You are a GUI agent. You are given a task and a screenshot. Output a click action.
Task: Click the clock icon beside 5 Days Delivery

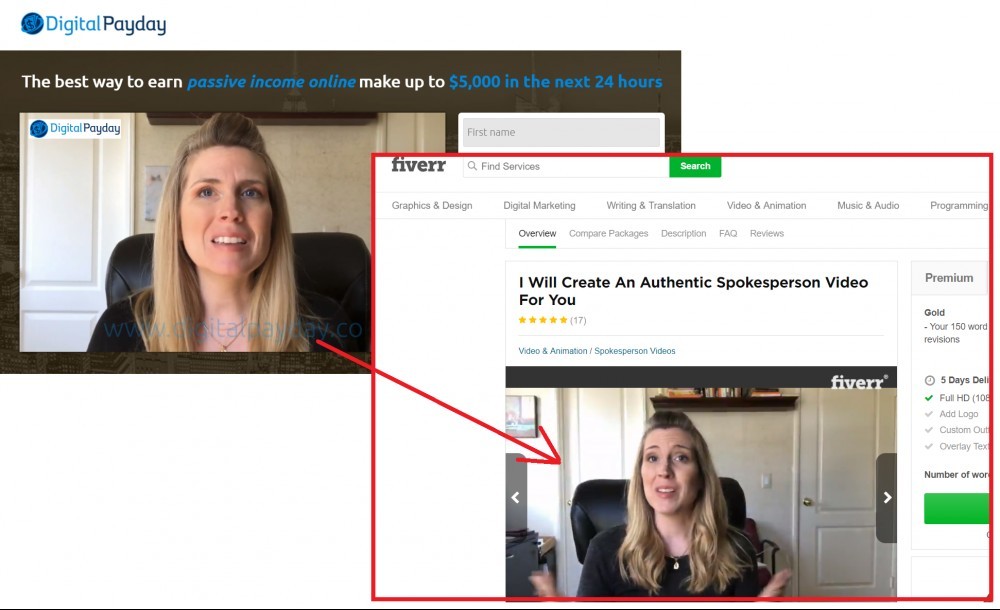[929, 380]
